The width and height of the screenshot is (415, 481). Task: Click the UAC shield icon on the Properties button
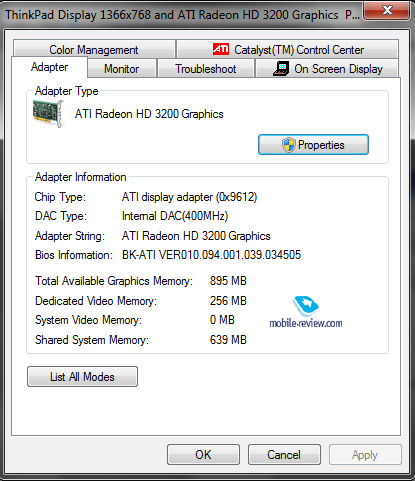[289, 145]
